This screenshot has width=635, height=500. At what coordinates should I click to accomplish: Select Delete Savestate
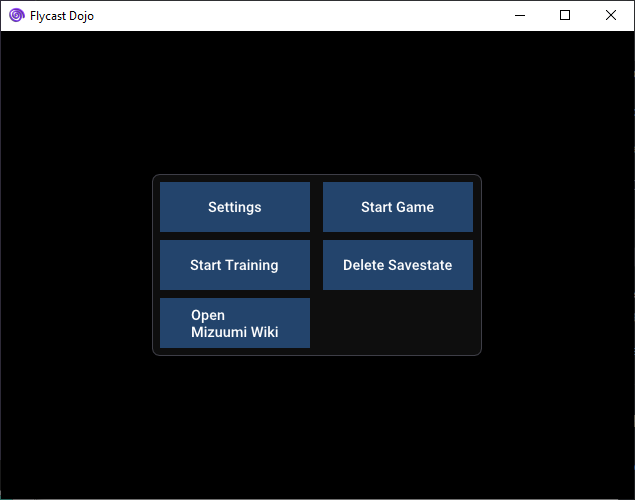point(398,265)
